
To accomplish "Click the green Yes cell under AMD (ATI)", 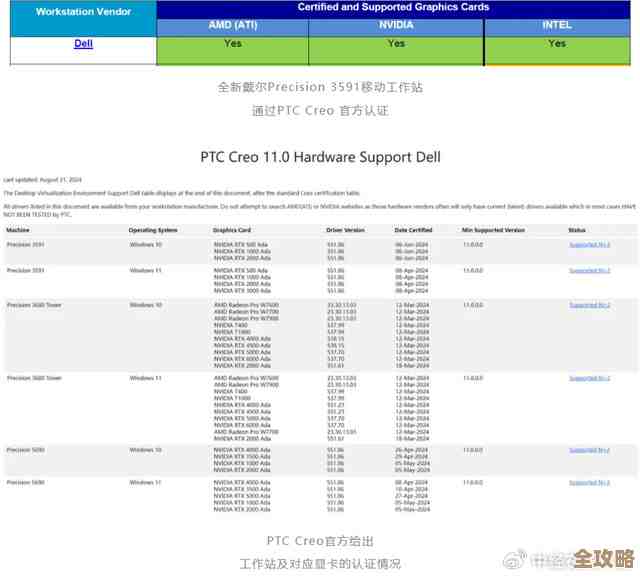I will click(232, 49).
